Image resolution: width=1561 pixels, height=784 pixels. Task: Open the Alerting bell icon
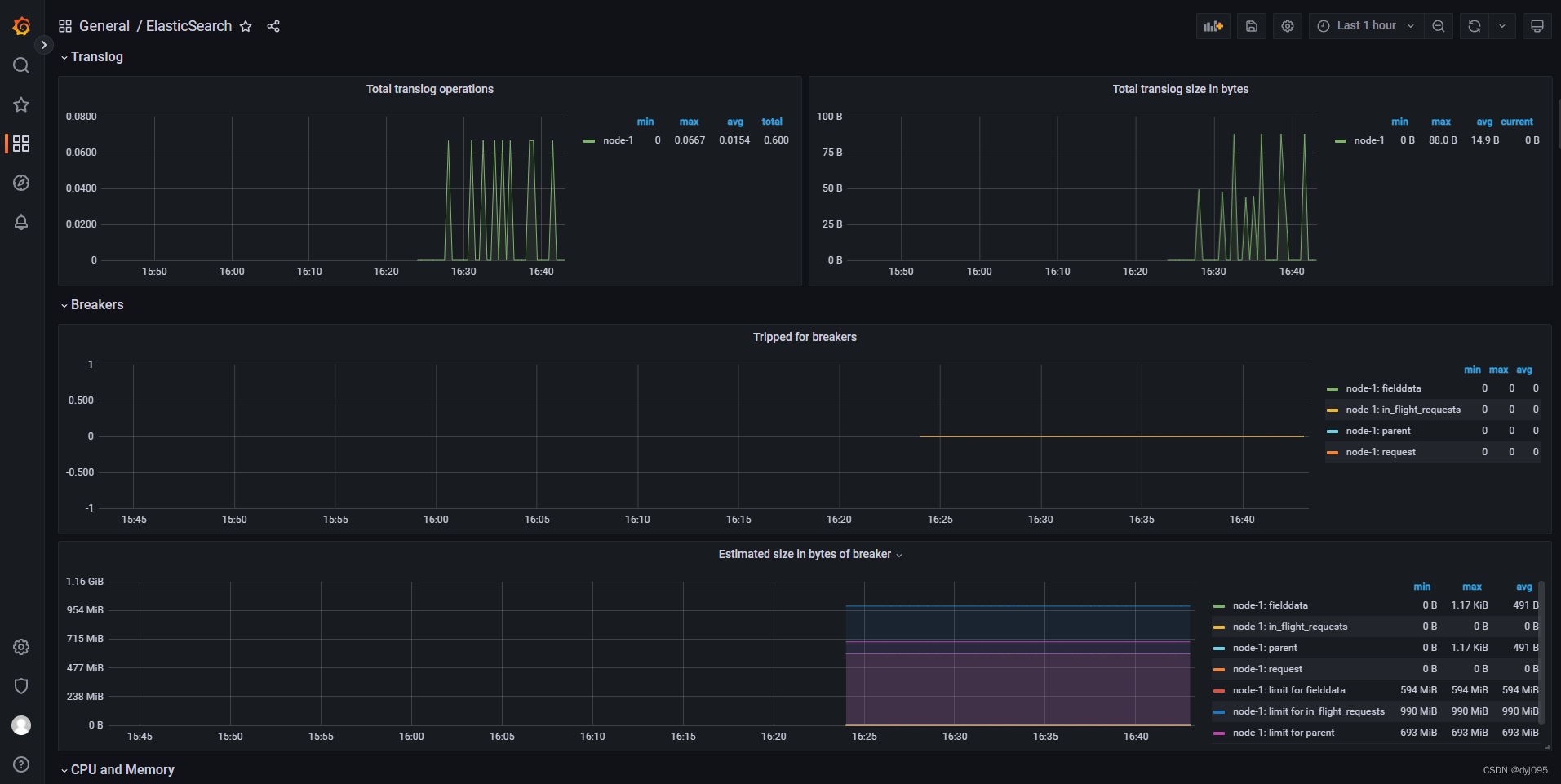pos(21,222)
